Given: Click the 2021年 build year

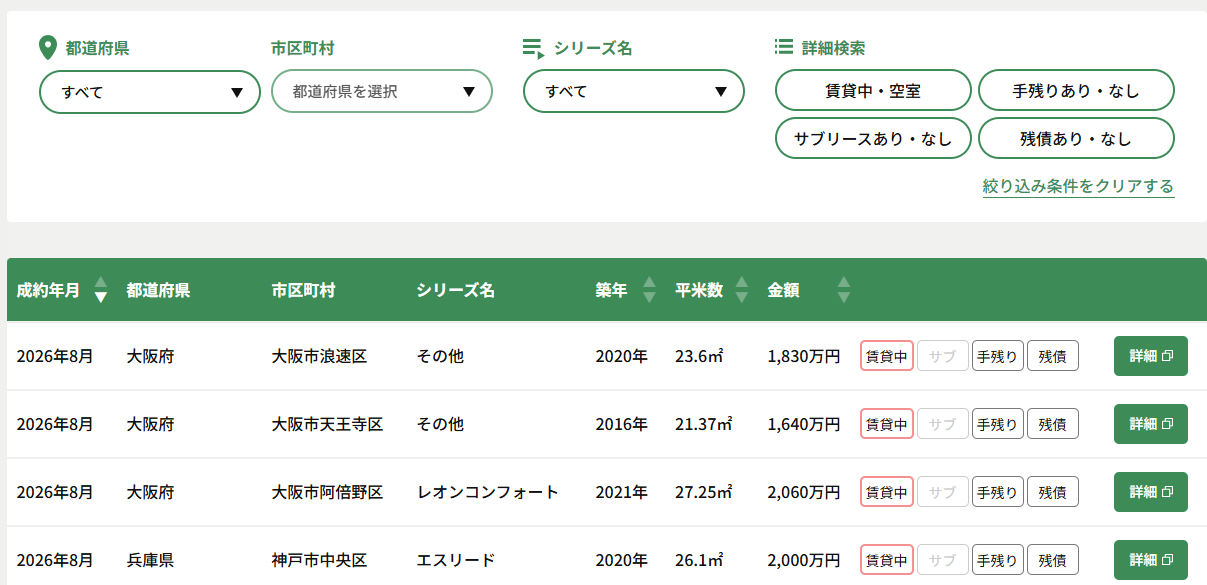Looking at the screenshot, I should (x=621, y=492).
